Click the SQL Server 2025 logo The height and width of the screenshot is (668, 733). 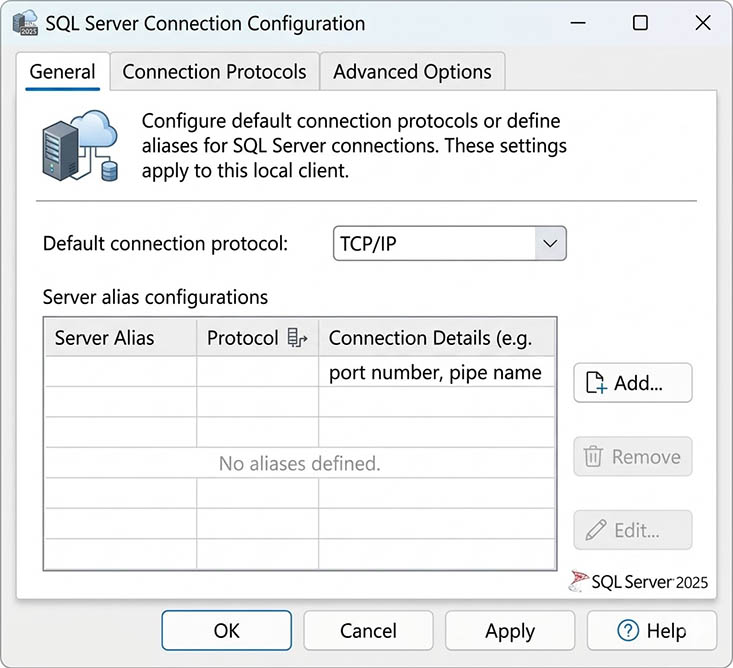[x=638, y=582]
